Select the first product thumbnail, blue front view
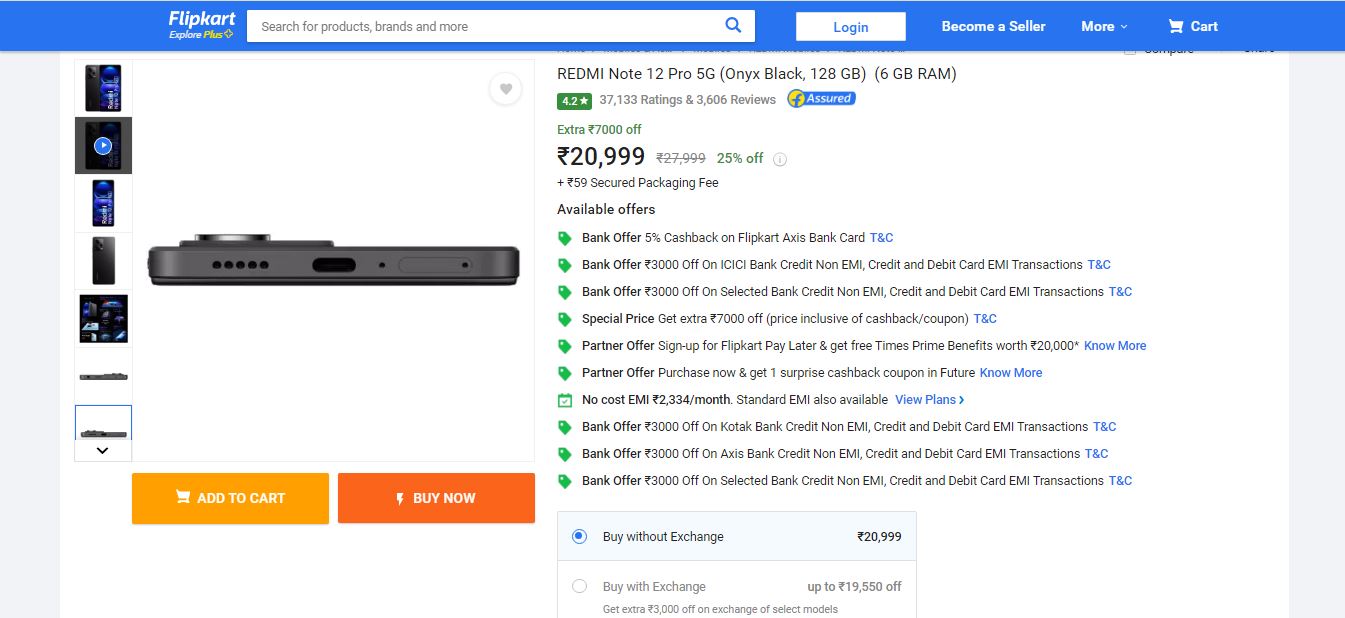Screen dimensions: 1345x618 click(x=103, y=88)
